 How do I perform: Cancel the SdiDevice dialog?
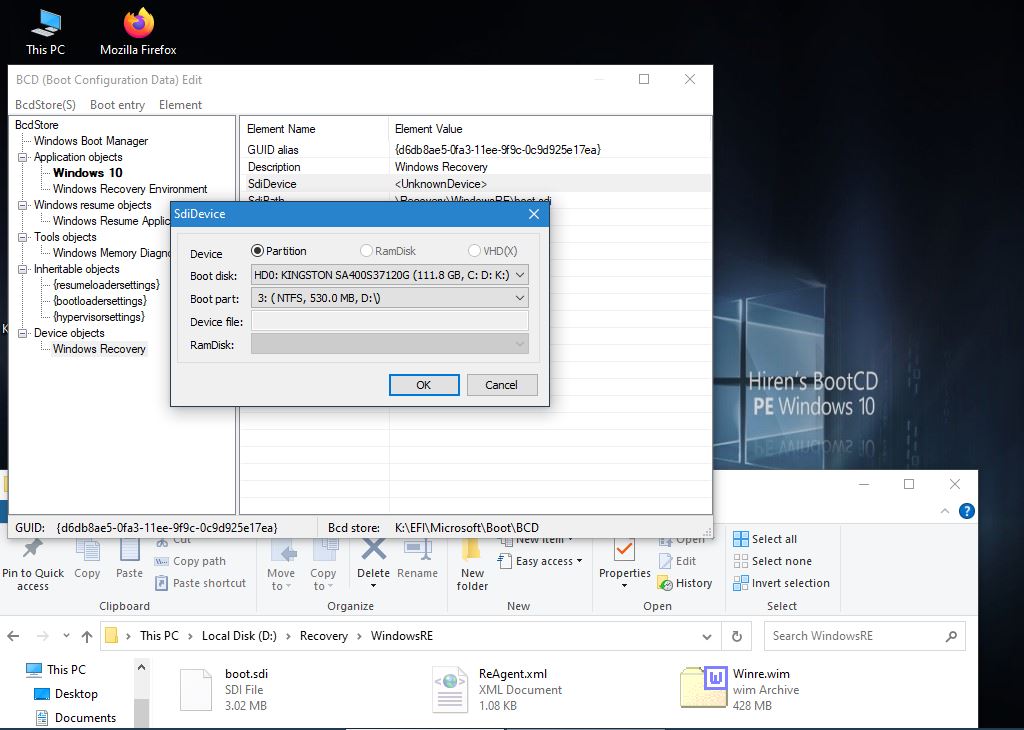coord(501,385)
